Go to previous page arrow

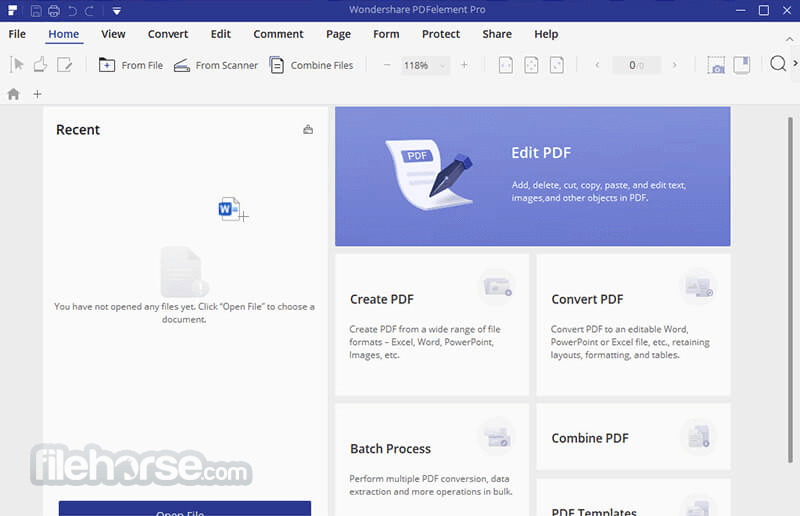pyautogui.click(x=597, y=65)
